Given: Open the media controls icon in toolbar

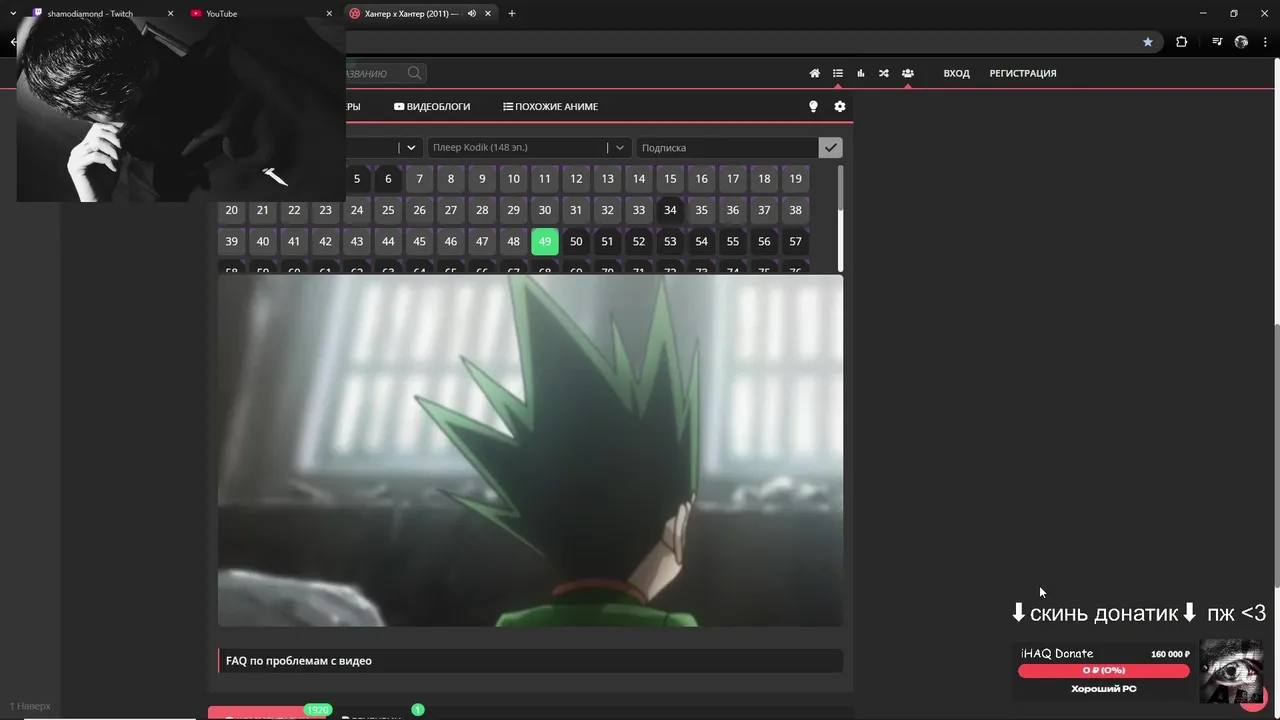Looking at the screenshot, I should tap(1217, 42).
